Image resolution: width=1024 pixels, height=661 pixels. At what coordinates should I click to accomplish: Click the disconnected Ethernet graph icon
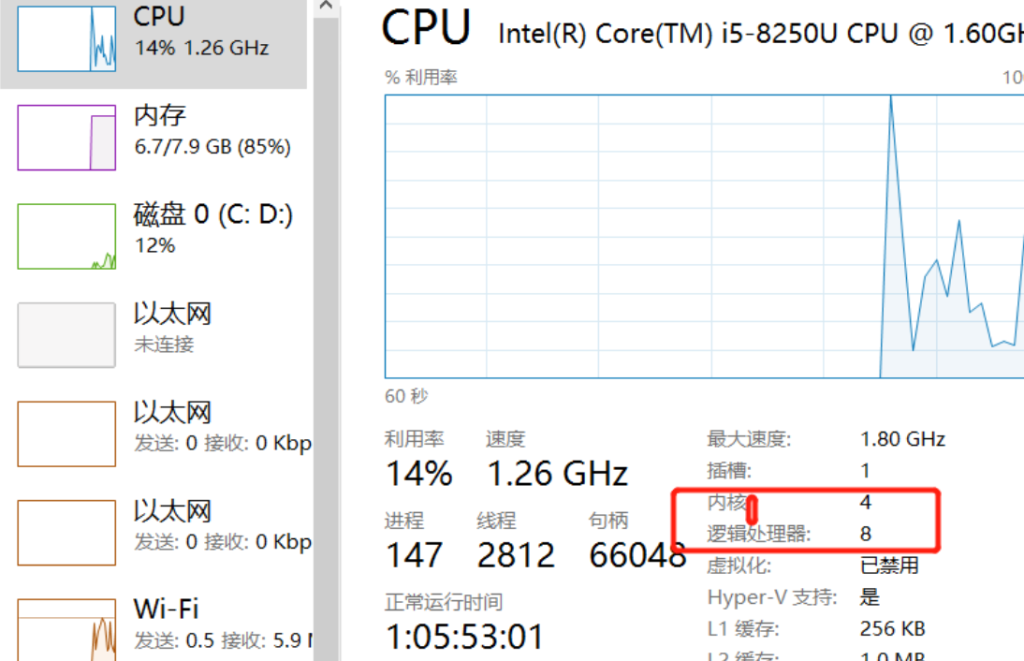[x=67, y=334]
